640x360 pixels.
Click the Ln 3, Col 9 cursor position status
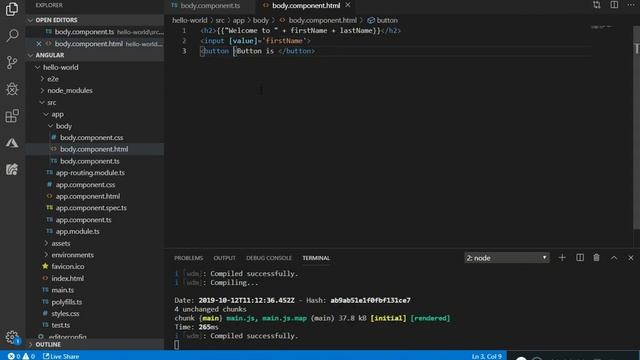(x=487, y=356)
